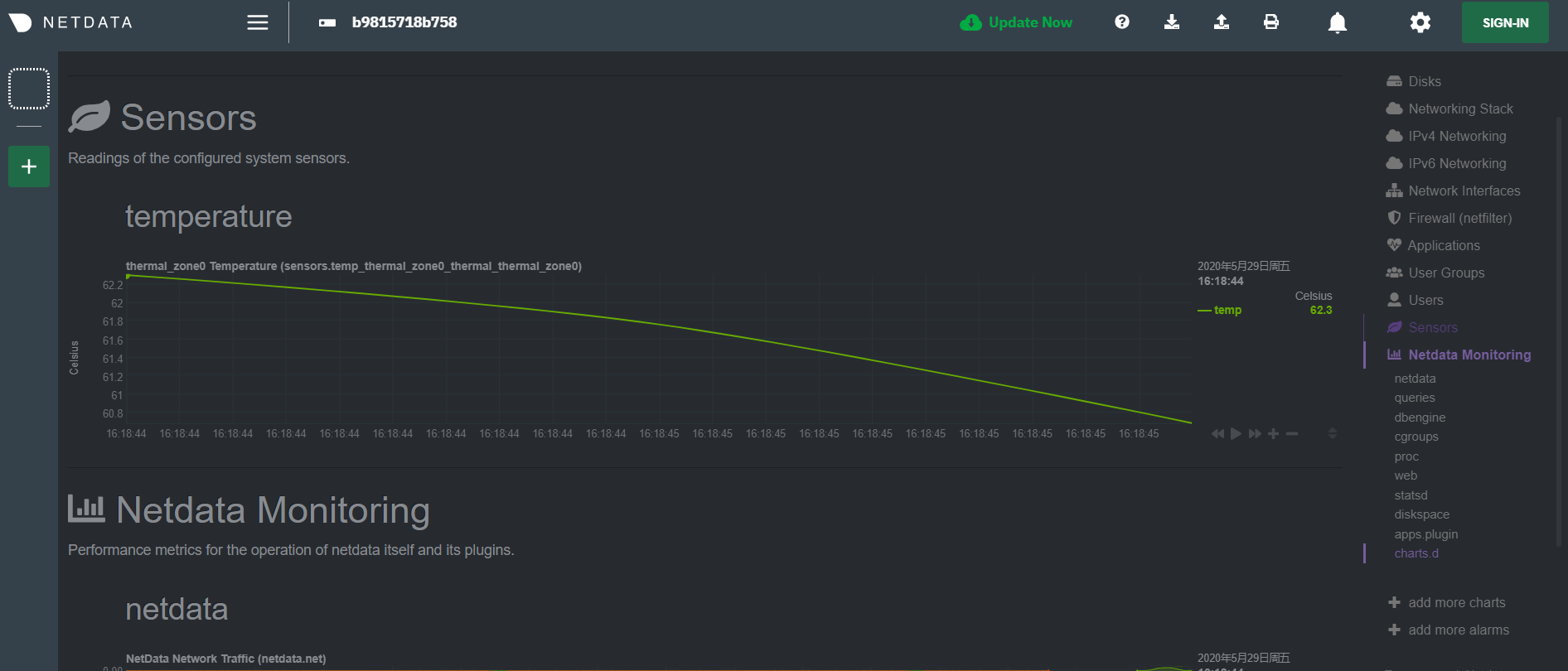This screenshot has height=671, width=1568.
Task: Click the Users person icon
Action: pyautogui.click(x=1394, y=300)
